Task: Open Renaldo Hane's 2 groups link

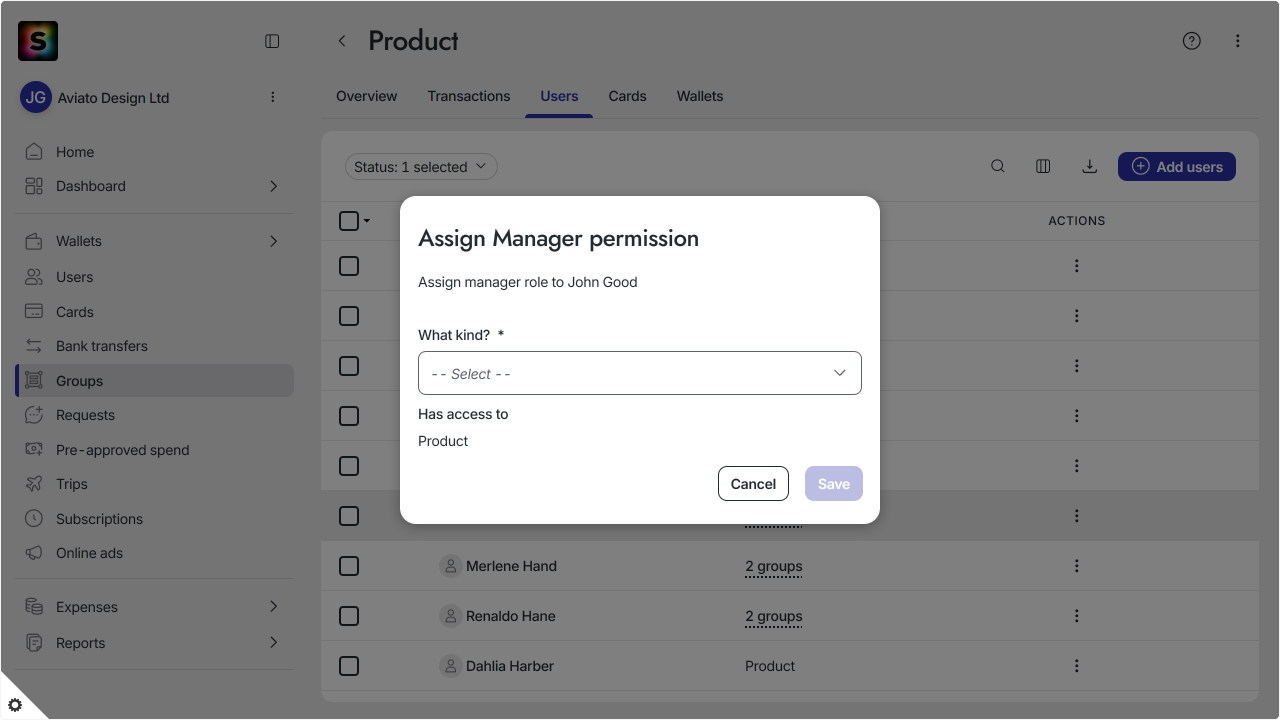Action: tap(774, 616)
